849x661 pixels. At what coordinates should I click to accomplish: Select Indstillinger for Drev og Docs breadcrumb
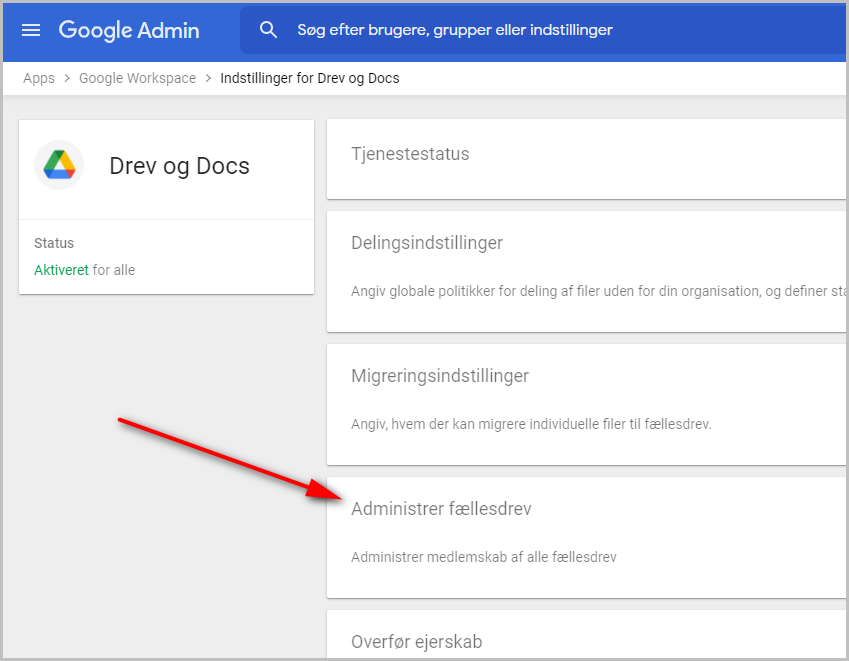[x=310, y=78]
